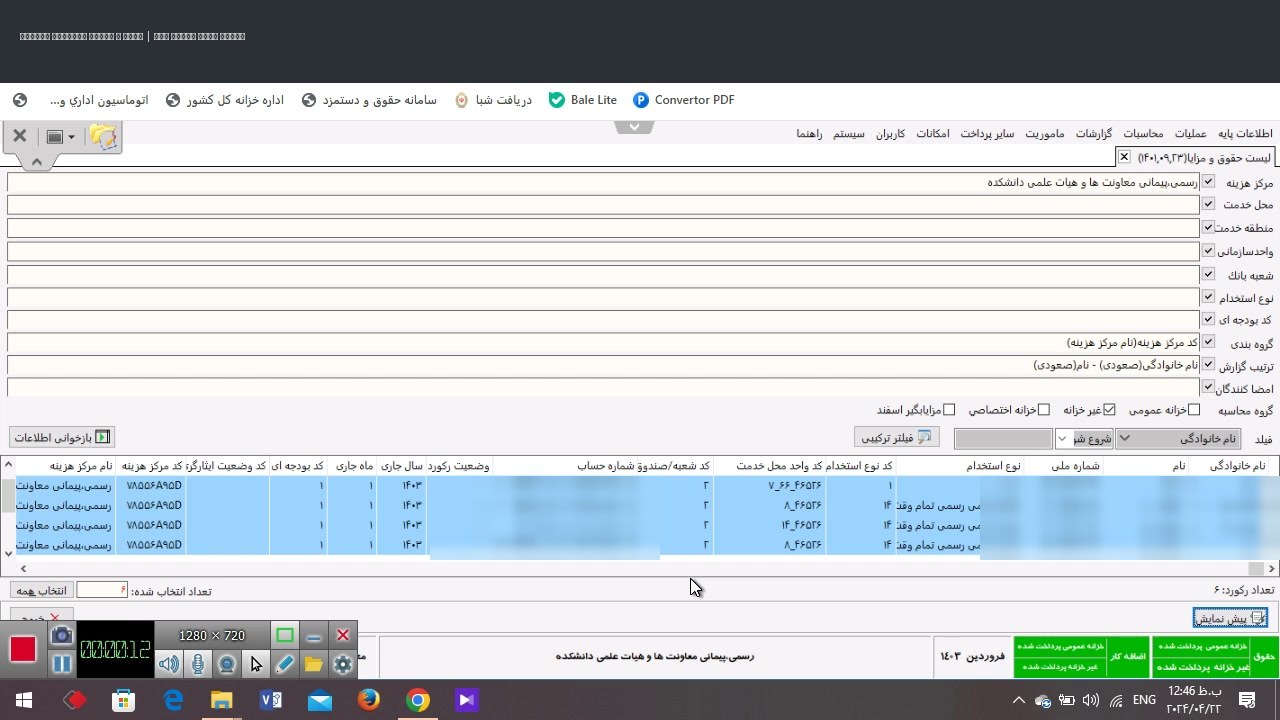Open the Convertor PDF bookmark
The height and width of the screenshot is (720, 1280).
(684, 100)
